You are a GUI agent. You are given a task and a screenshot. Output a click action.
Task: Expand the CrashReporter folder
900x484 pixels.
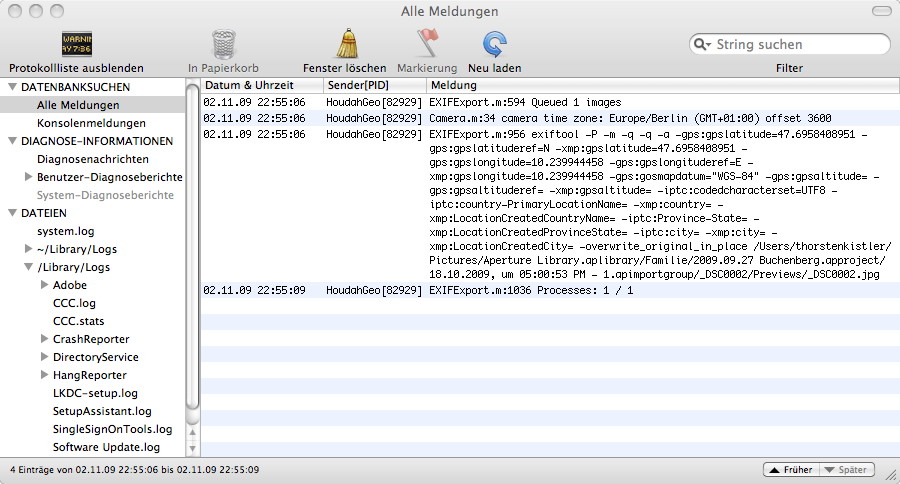click(x=44, y=338)
